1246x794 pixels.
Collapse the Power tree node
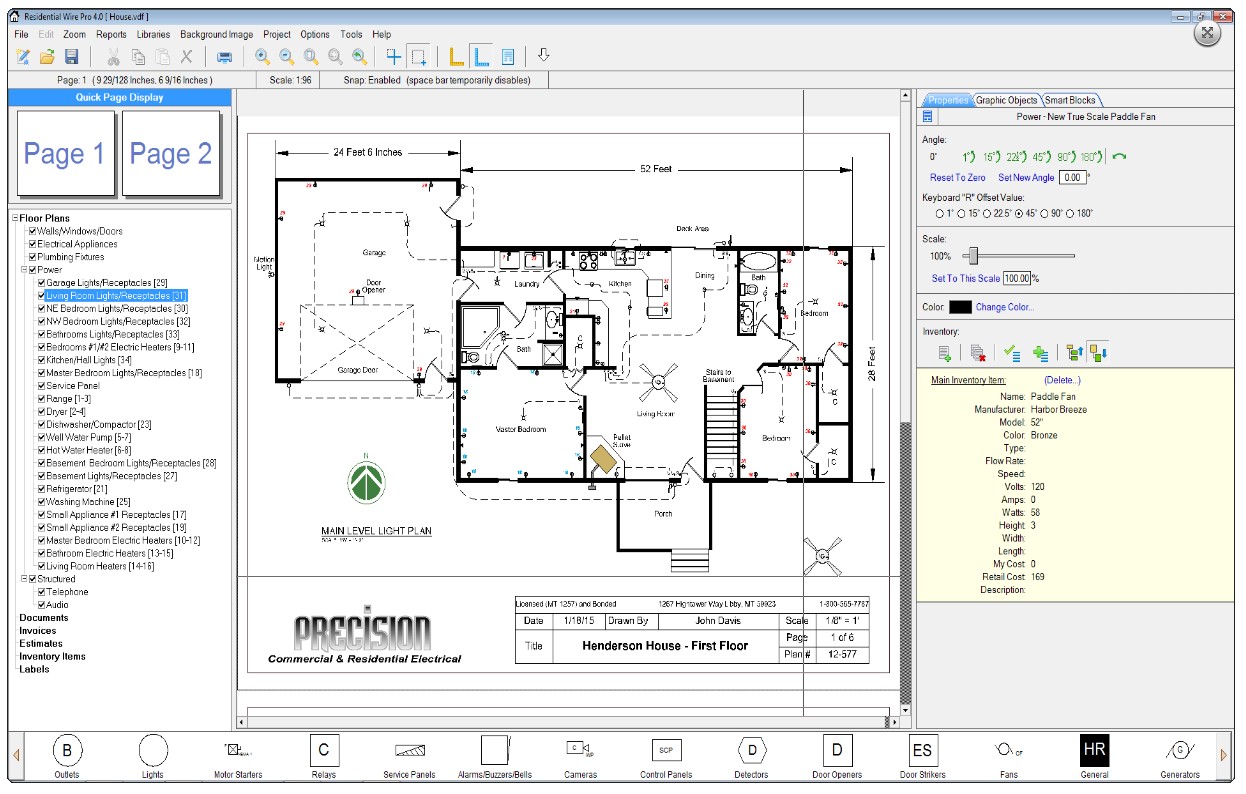[x=24, y=270]
